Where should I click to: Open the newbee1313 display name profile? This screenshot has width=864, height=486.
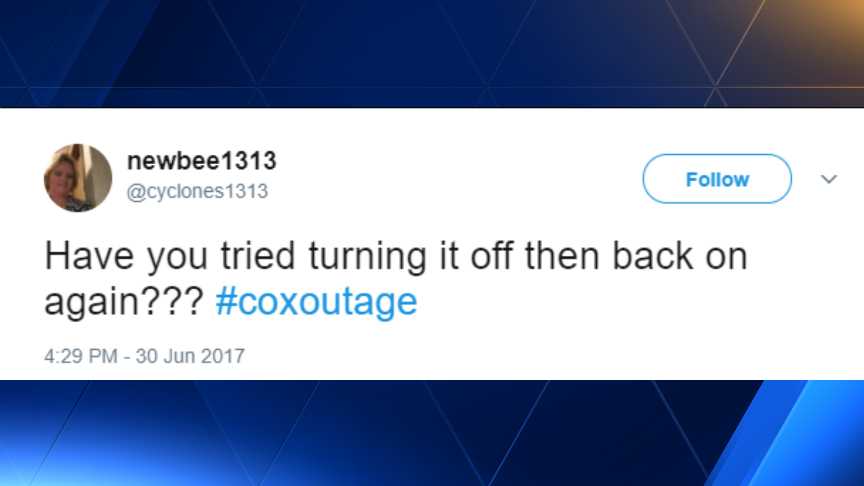(202, 161)
